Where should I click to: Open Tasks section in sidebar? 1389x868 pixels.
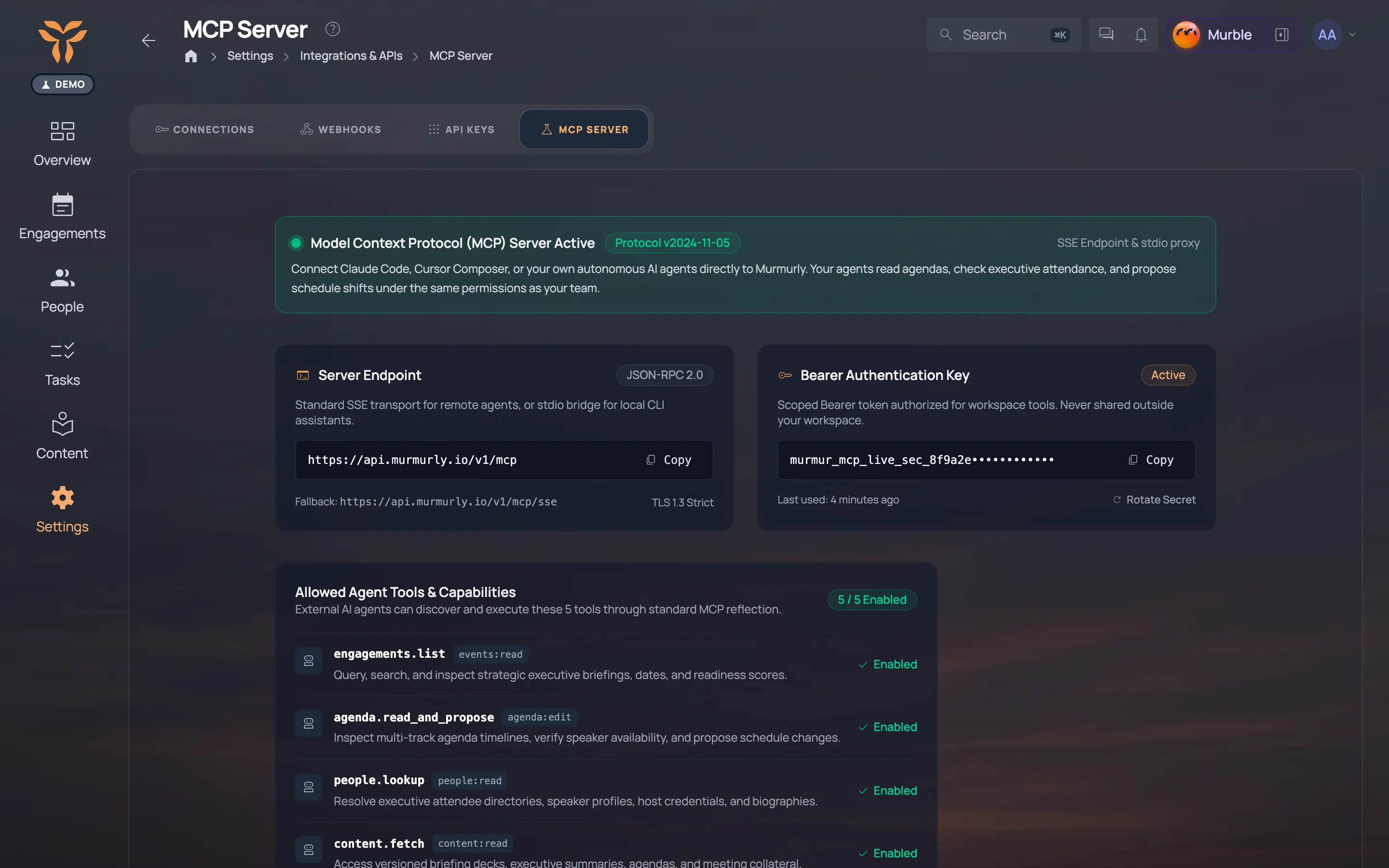pos(62,364)
